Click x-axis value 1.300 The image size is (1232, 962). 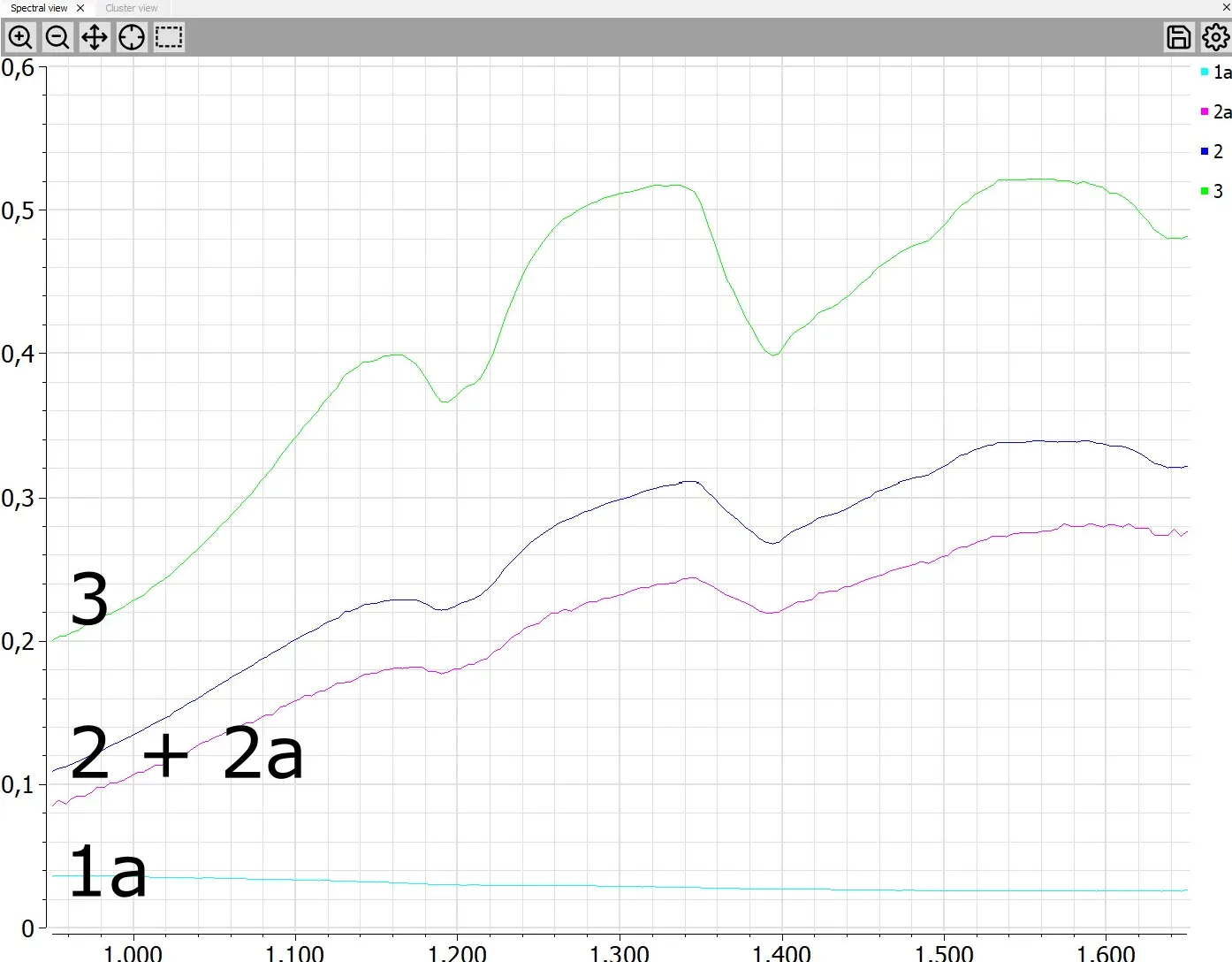click(620, 952)
